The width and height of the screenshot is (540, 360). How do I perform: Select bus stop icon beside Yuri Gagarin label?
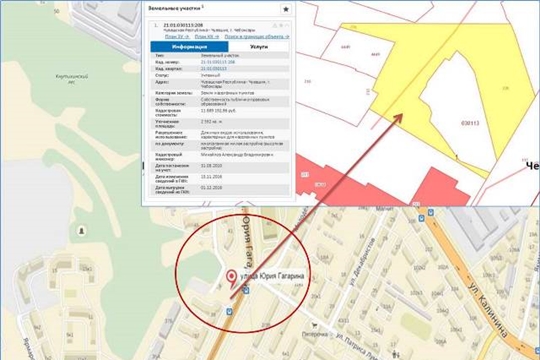coord(246,290)
